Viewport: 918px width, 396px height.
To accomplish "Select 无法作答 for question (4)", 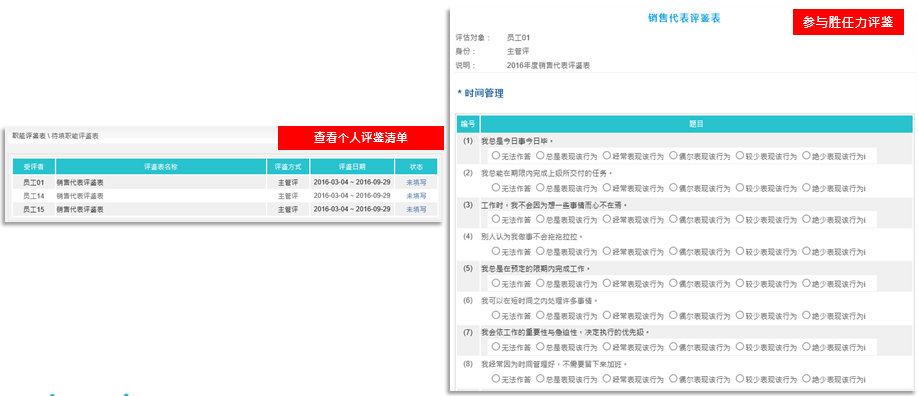I will (x=496, y=251).
